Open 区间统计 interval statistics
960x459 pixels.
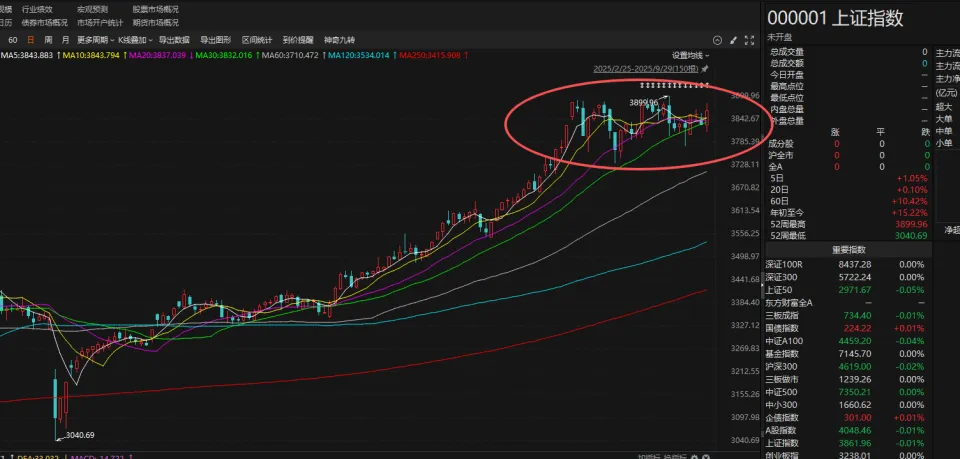coord(257,39)
